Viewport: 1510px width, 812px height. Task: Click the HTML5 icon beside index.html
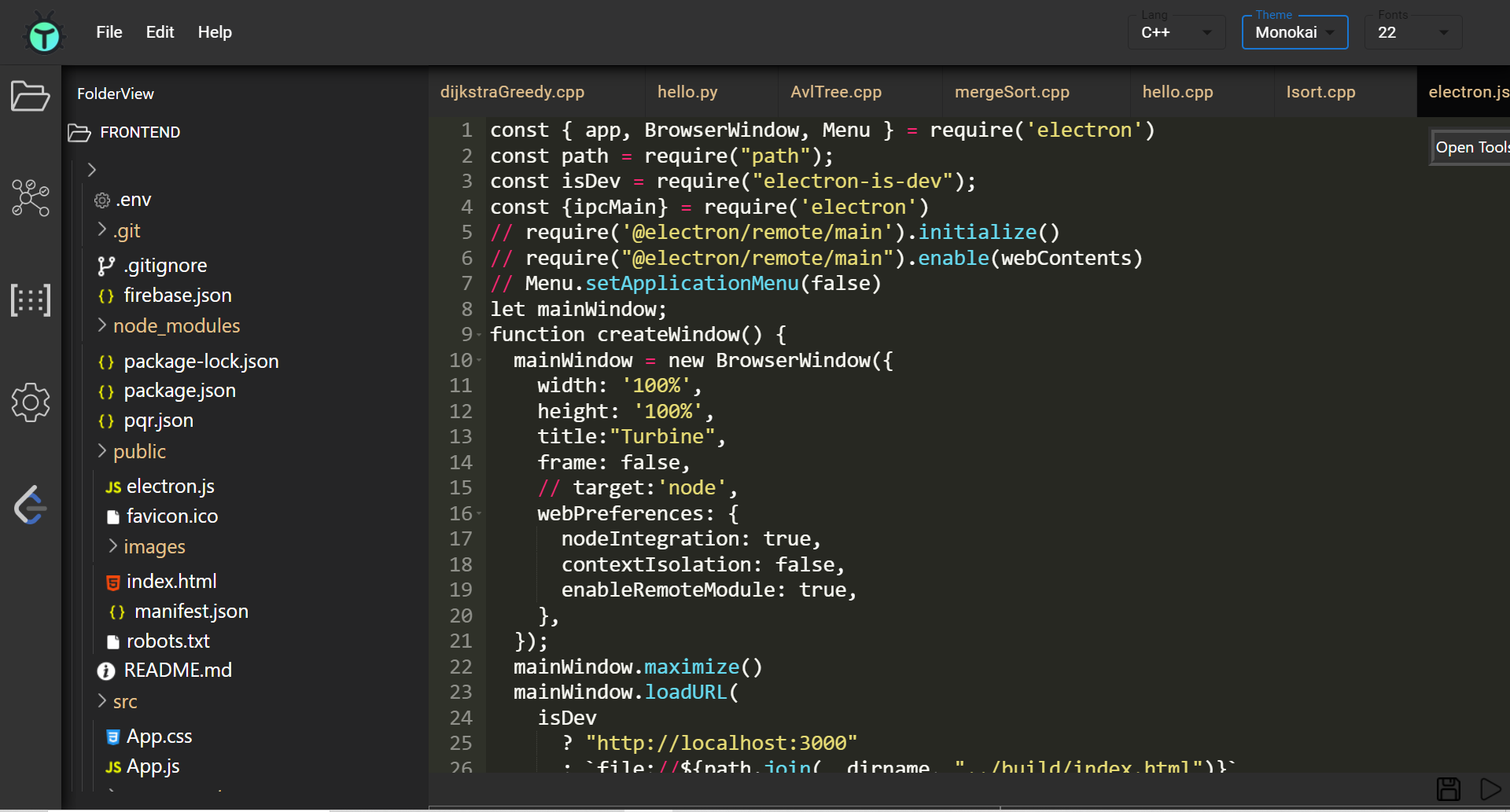click(113, 582)
